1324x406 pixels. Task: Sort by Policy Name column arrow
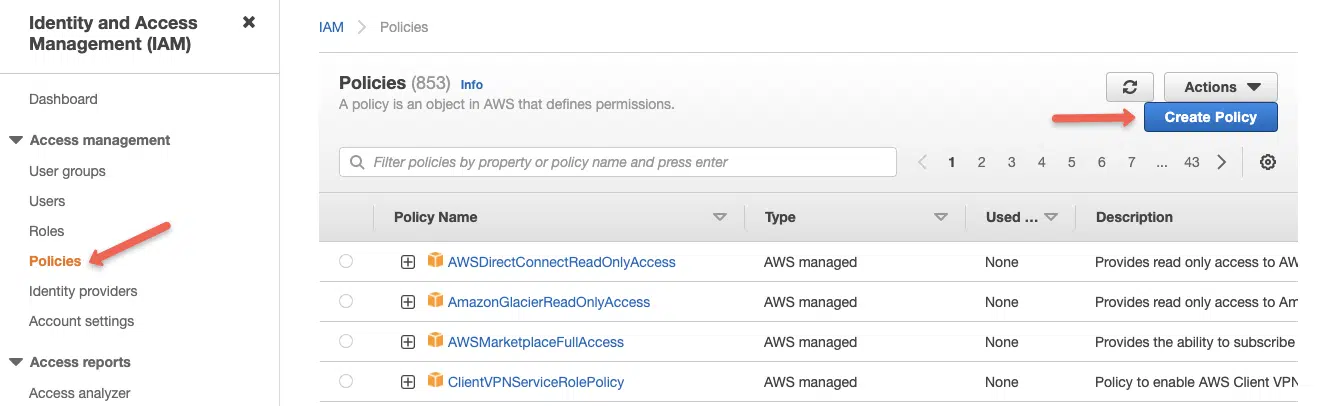720,217
